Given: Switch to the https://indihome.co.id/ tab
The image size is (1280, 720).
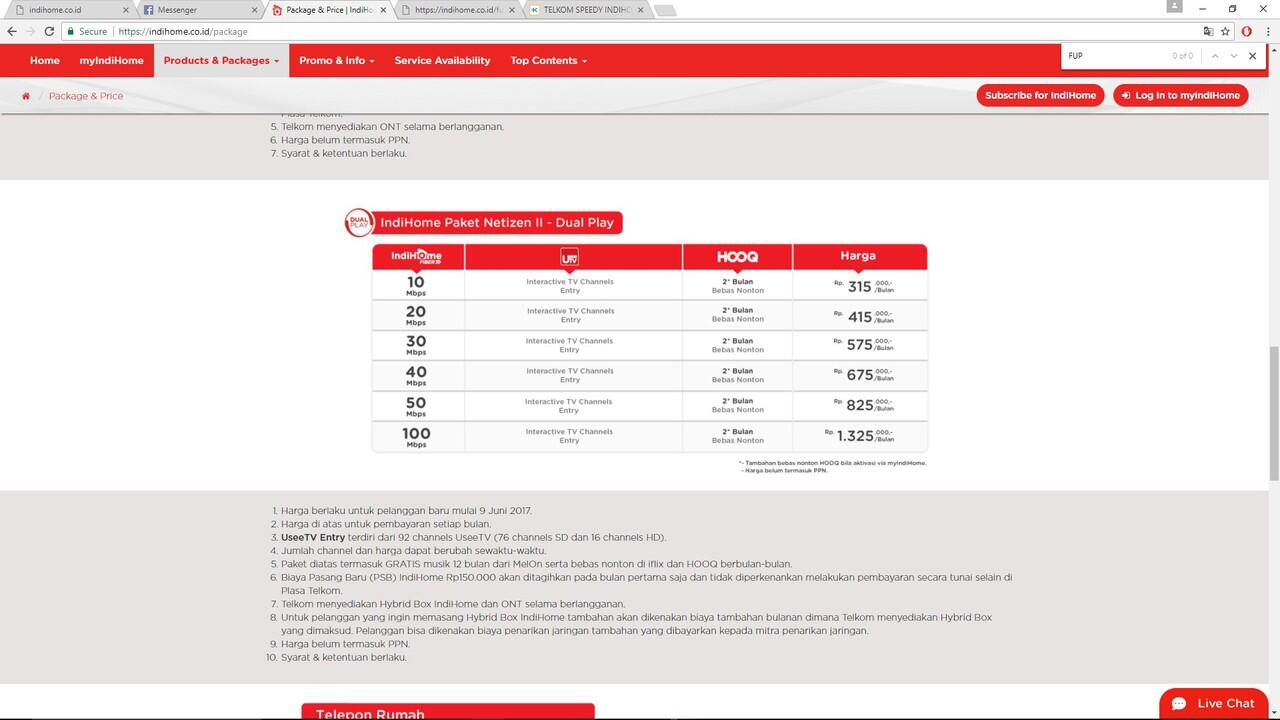Looking at the screenshot, I should [456, 10].
